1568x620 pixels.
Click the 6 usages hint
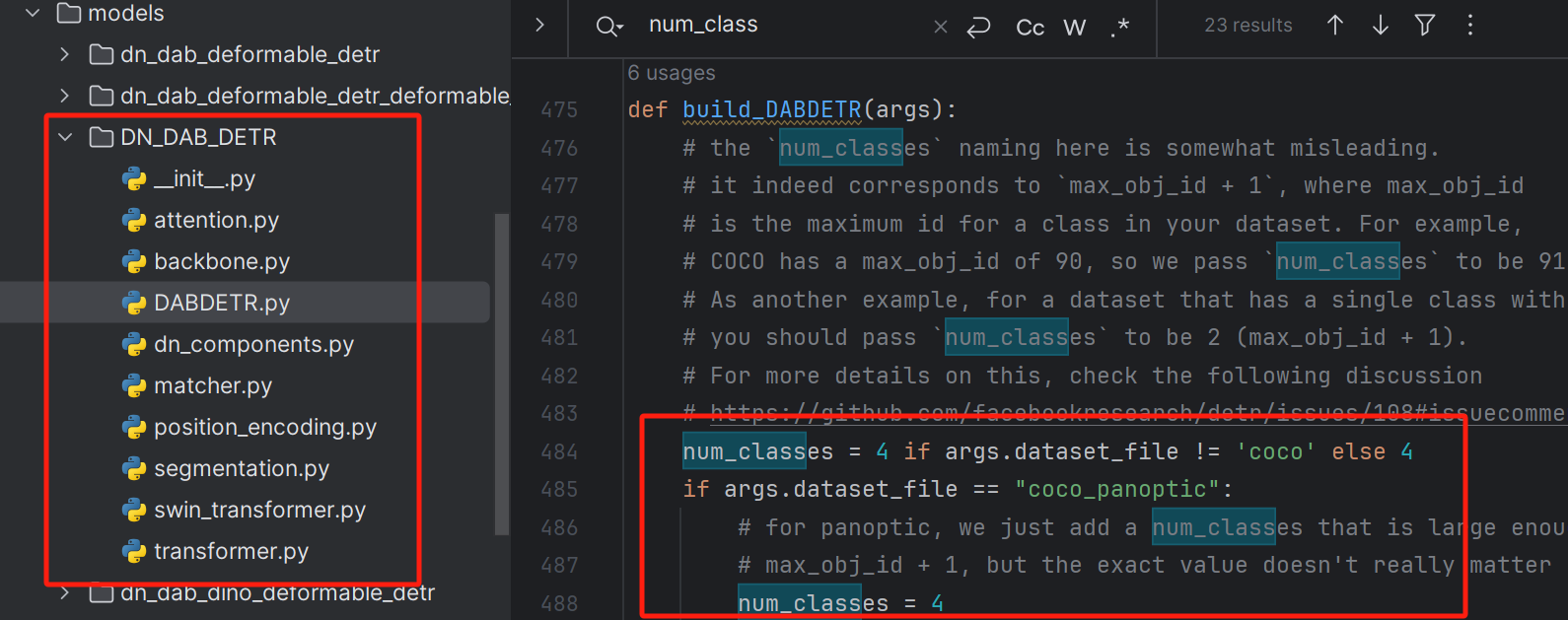tap(672, 73)
